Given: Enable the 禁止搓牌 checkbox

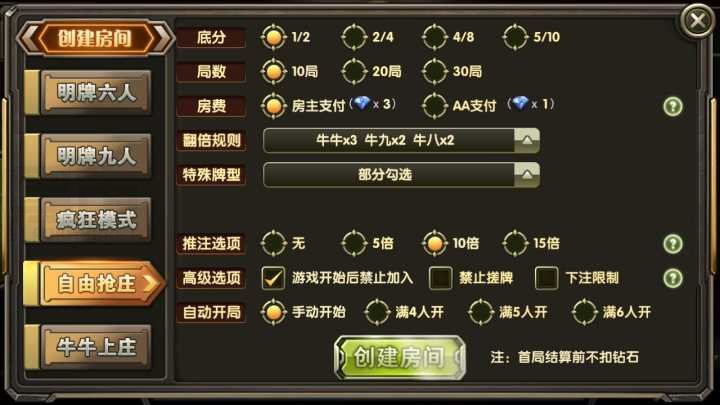Looking at the screenshot, I should [440, 278].
